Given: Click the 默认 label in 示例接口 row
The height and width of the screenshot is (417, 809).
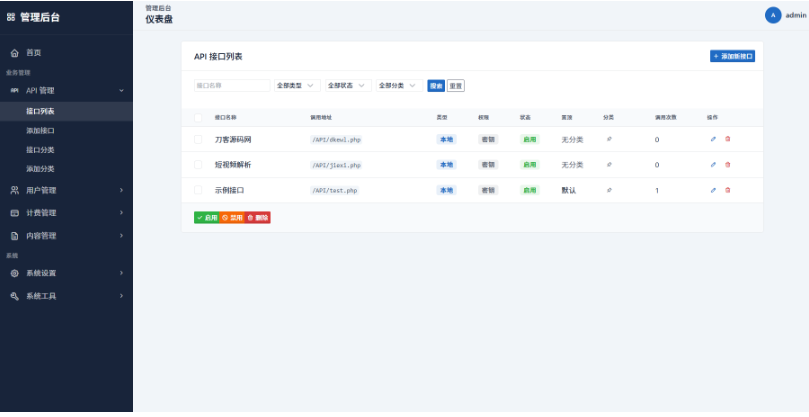Looking at the screenshot, I should click(x=569, y=190).
